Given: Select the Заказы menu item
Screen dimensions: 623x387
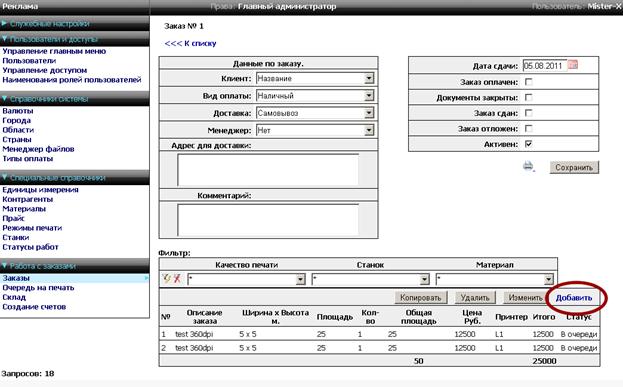Looking at the screenshot, I should tap(16, 278).
